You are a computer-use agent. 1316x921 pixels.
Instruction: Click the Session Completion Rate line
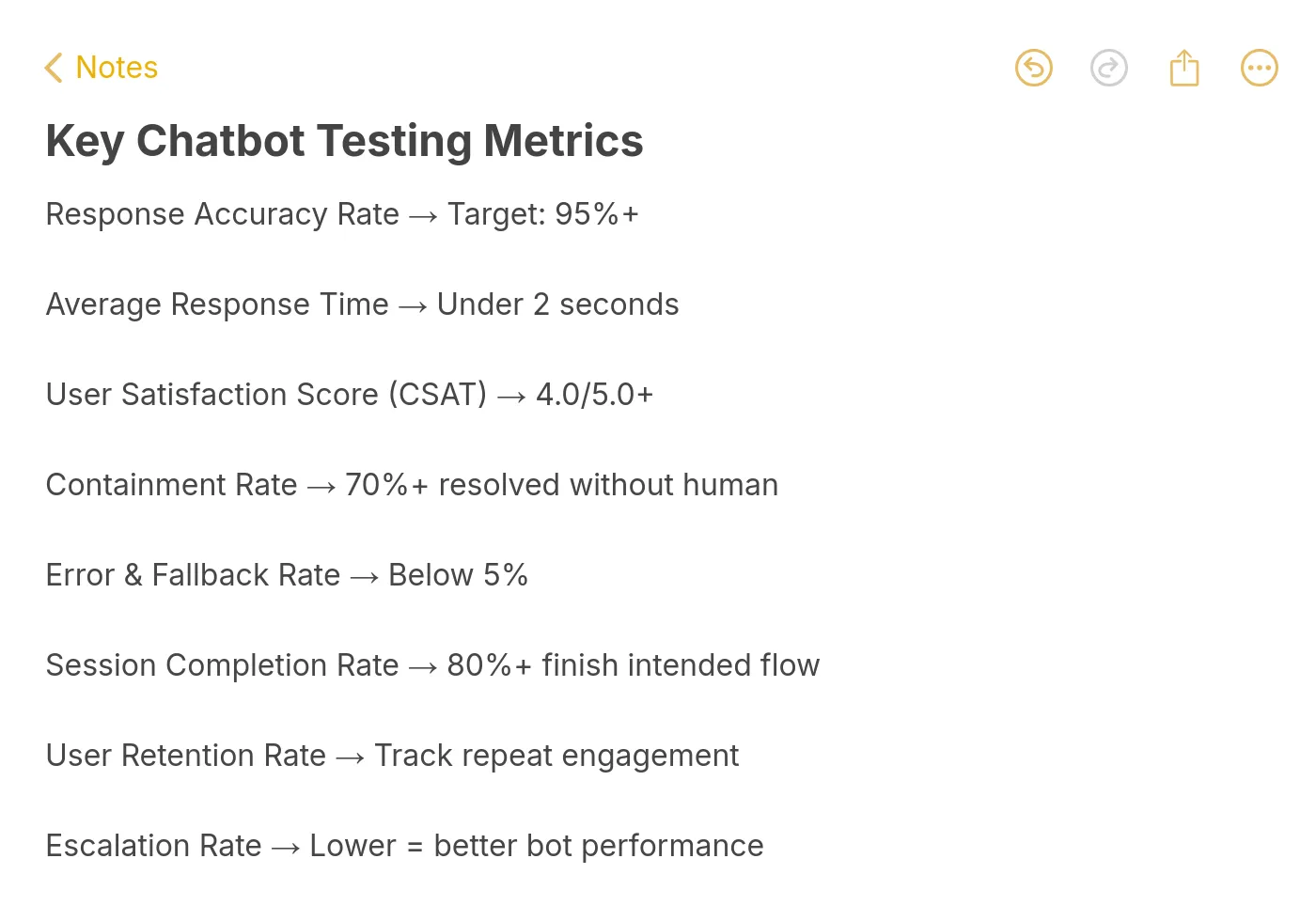click(x=431, y=664)
